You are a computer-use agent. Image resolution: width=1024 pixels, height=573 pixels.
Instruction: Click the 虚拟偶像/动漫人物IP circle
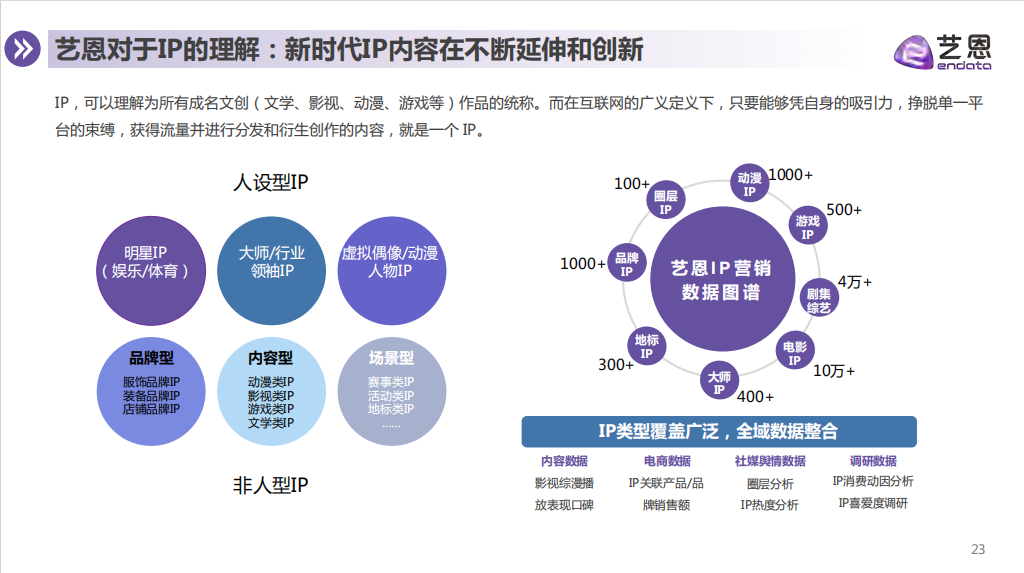(390, 262)
